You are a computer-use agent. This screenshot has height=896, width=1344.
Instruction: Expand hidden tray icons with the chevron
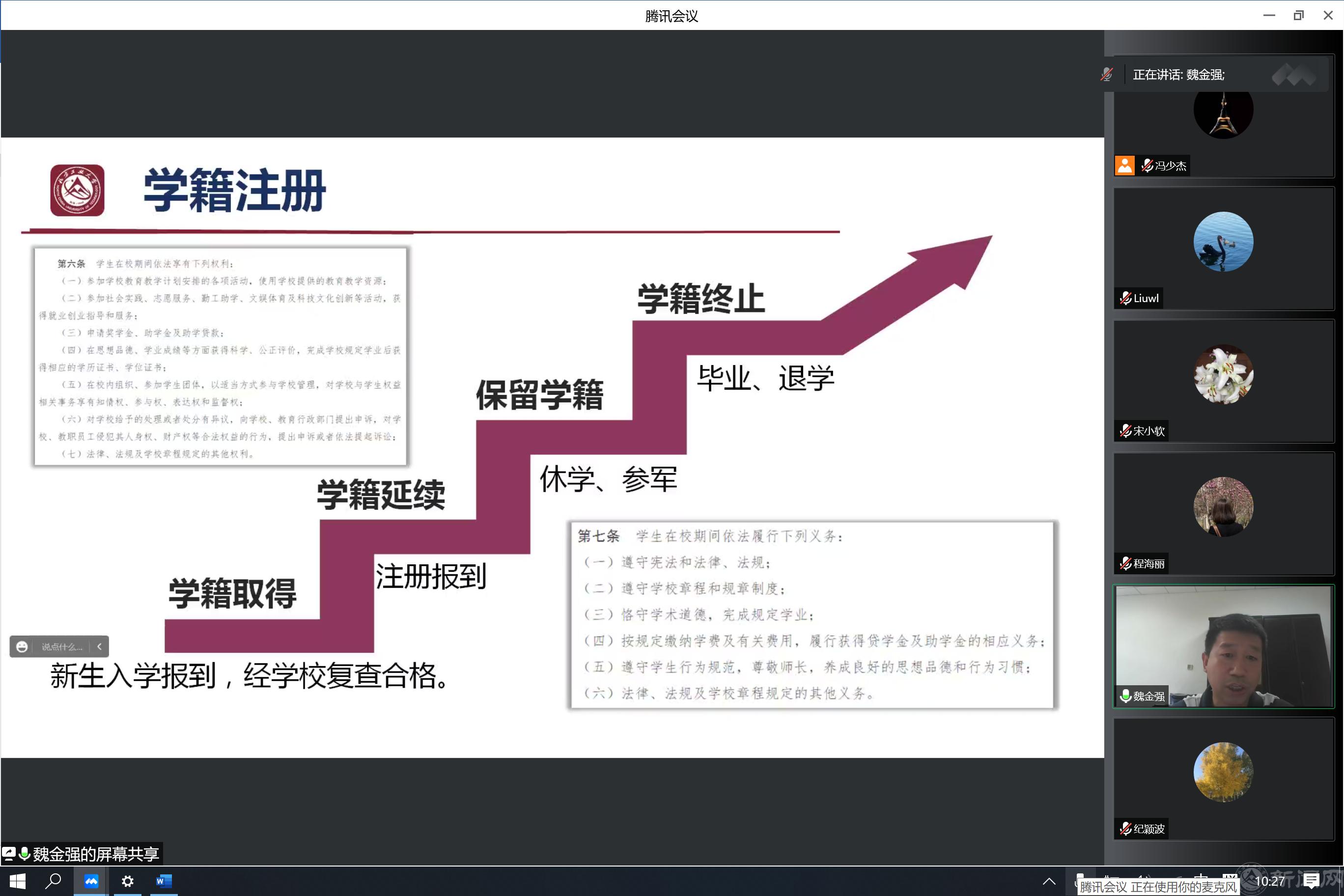pyautogui.click(x=1050, y=882)
